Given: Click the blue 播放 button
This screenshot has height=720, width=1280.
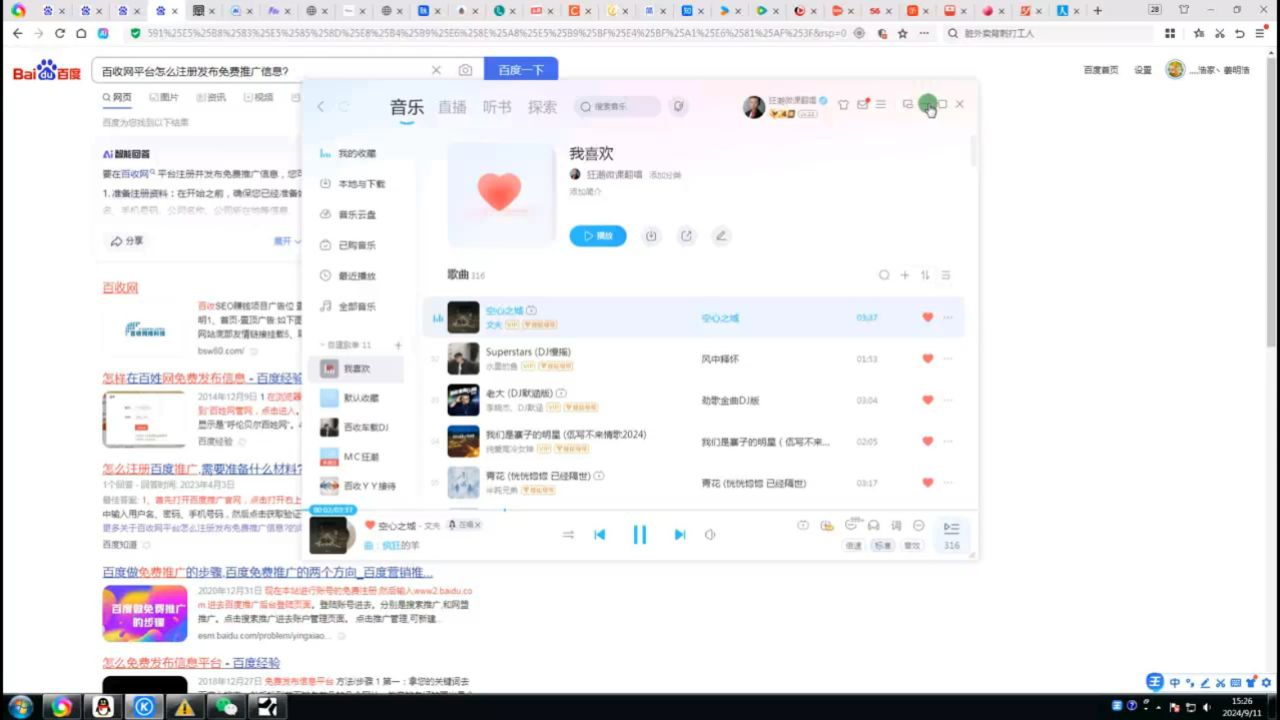Looking at the screenshot, I should [598, 236].
